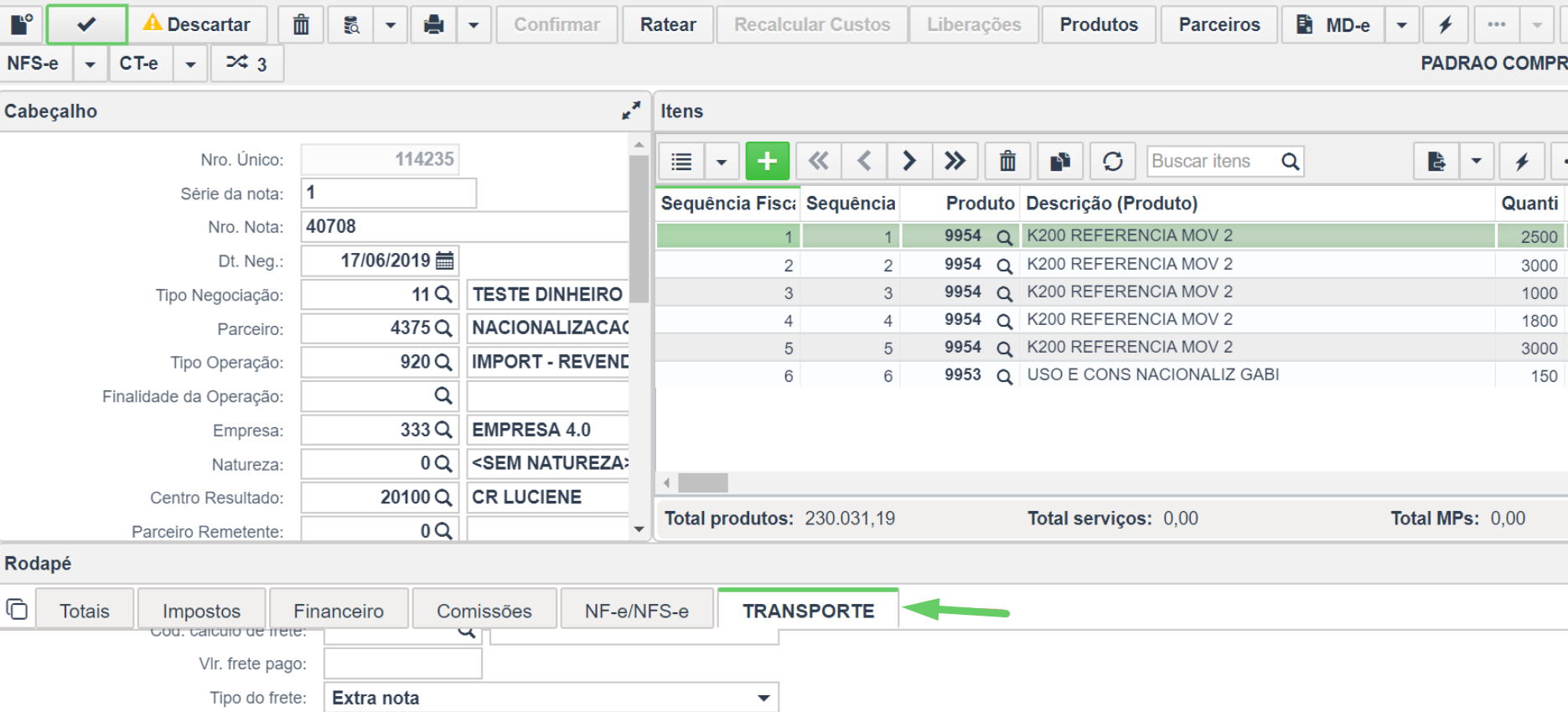Click the copy icon left of the Totais tab
This screenshot has width=1568, height=712.
(17, 609)
